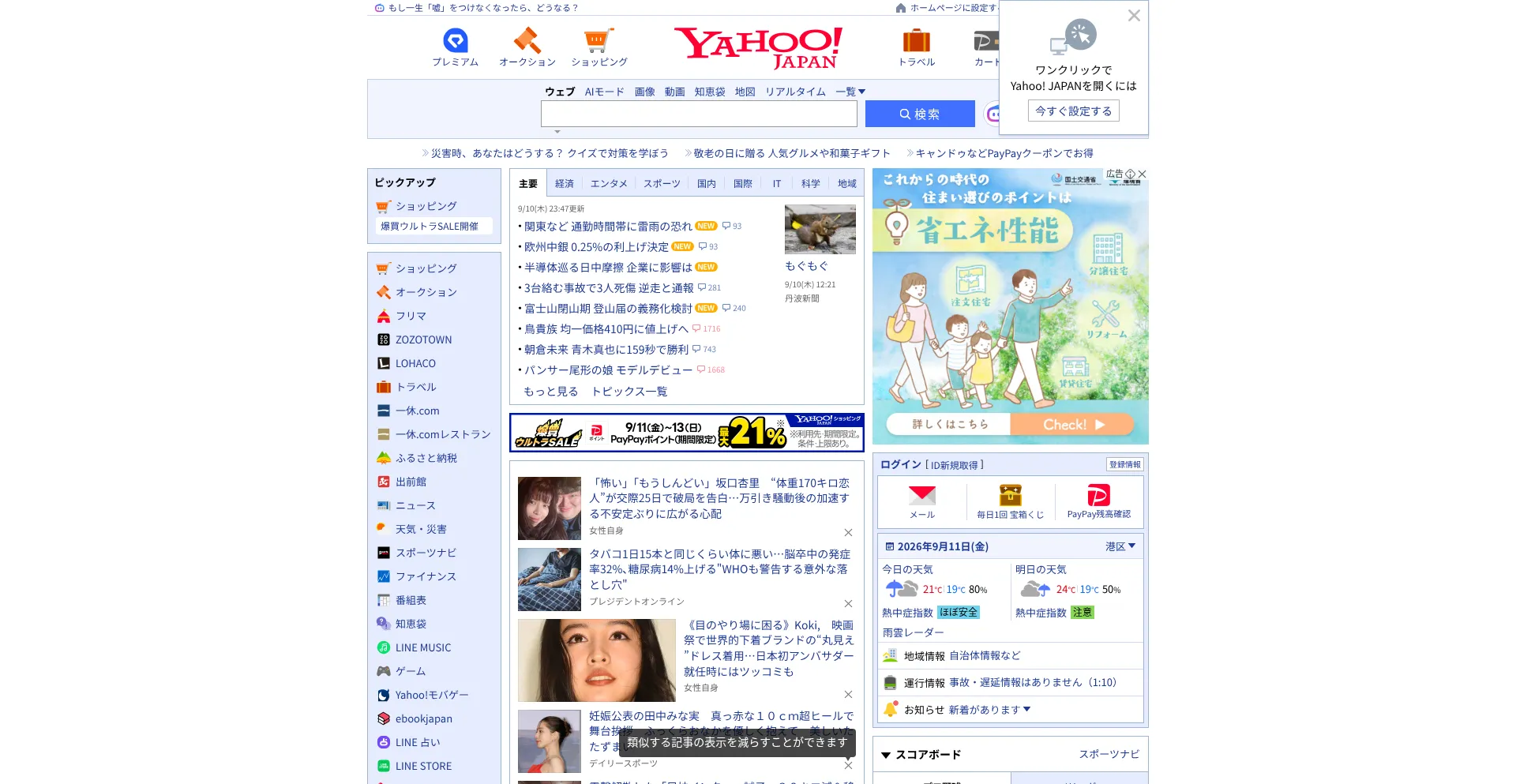This screenshot has width=1516, height=784.
Task: Open 天気・災害 in the sidebar
Action: coord(421,529)
